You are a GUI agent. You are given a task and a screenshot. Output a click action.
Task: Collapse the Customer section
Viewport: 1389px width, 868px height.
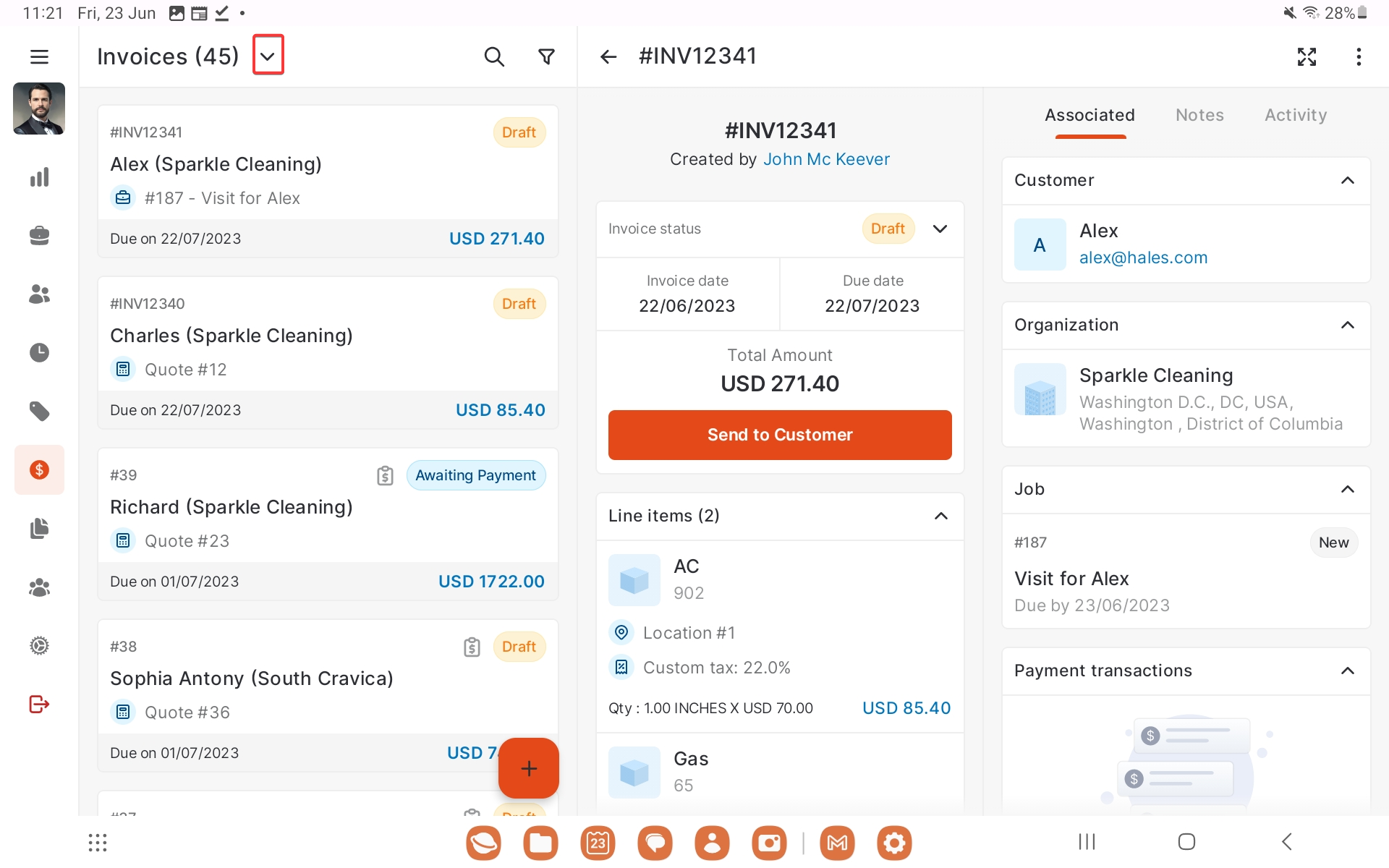(1347, 180)
